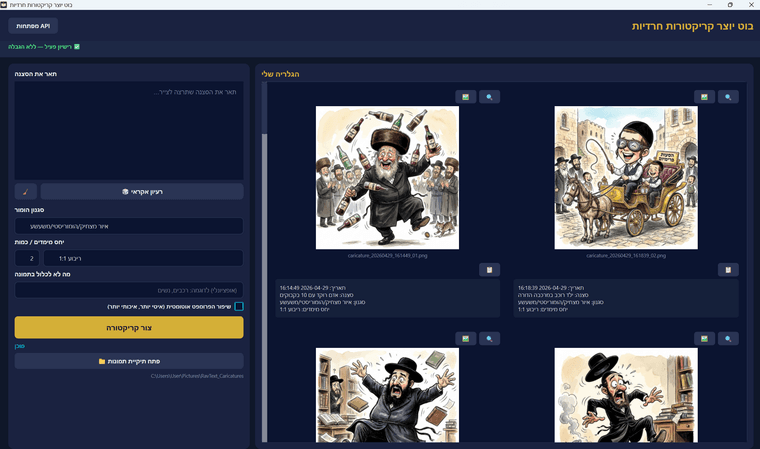Click the picture icon above the horse carriage caricature
Viewport: 760px width, 449px height.
(704, 97)
